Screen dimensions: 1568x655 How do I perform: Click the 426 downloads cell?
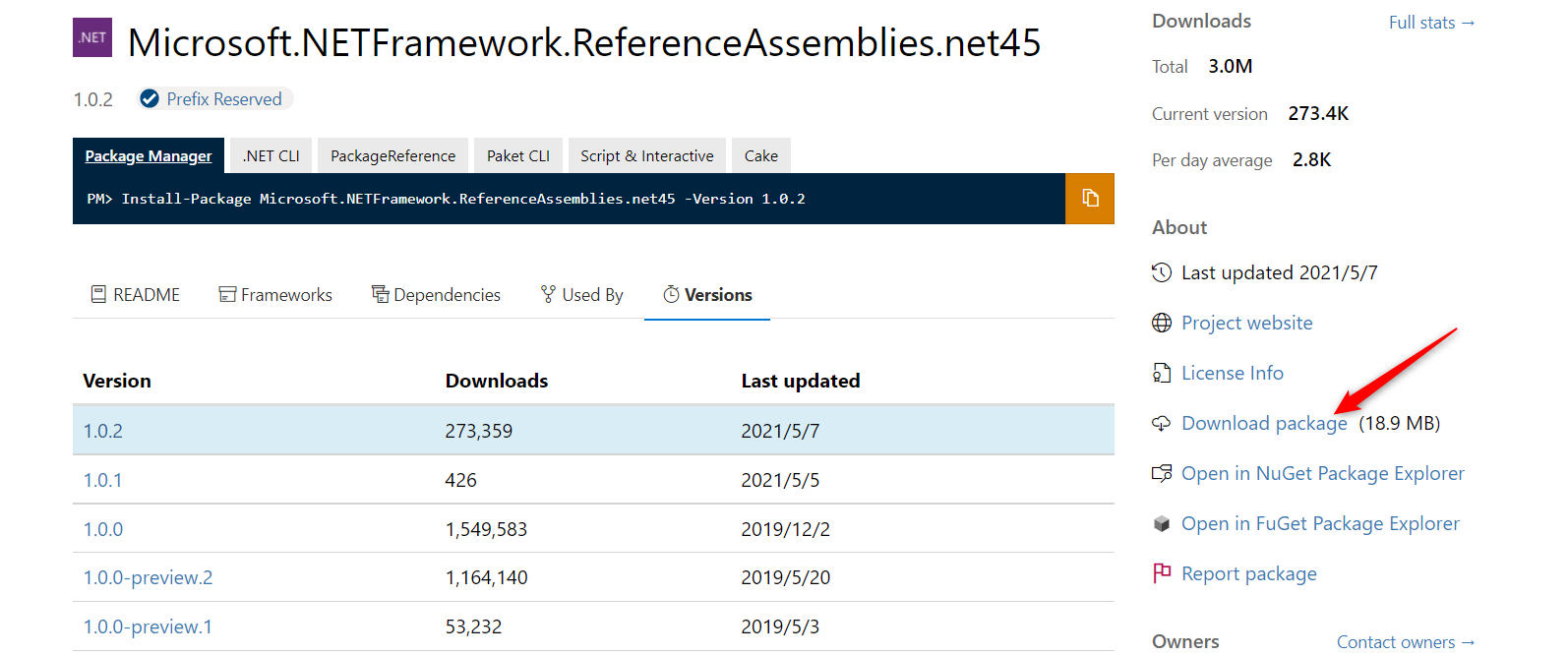point(460,480)
